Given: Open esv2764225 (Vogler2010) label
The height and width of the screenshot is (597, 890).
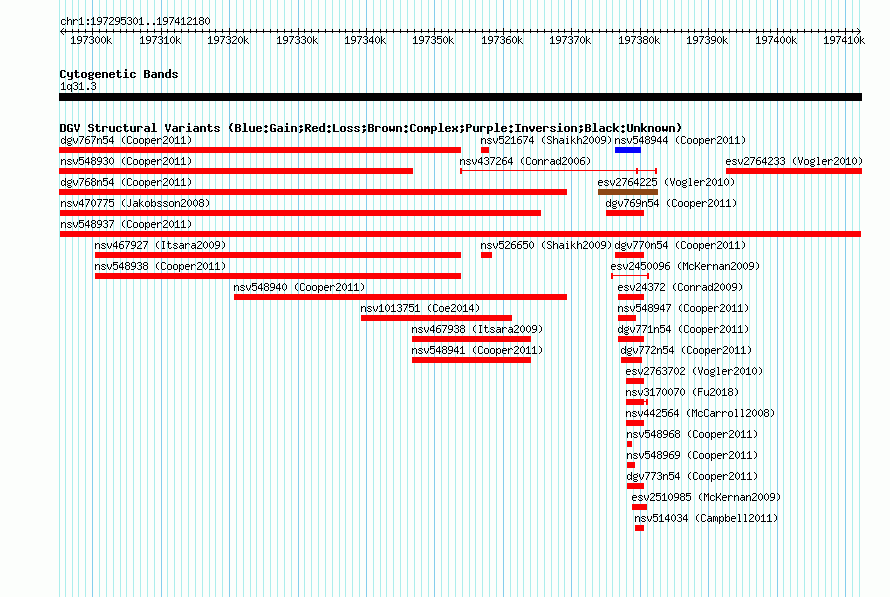Looking at the screenshot, I should coord(666,182).
